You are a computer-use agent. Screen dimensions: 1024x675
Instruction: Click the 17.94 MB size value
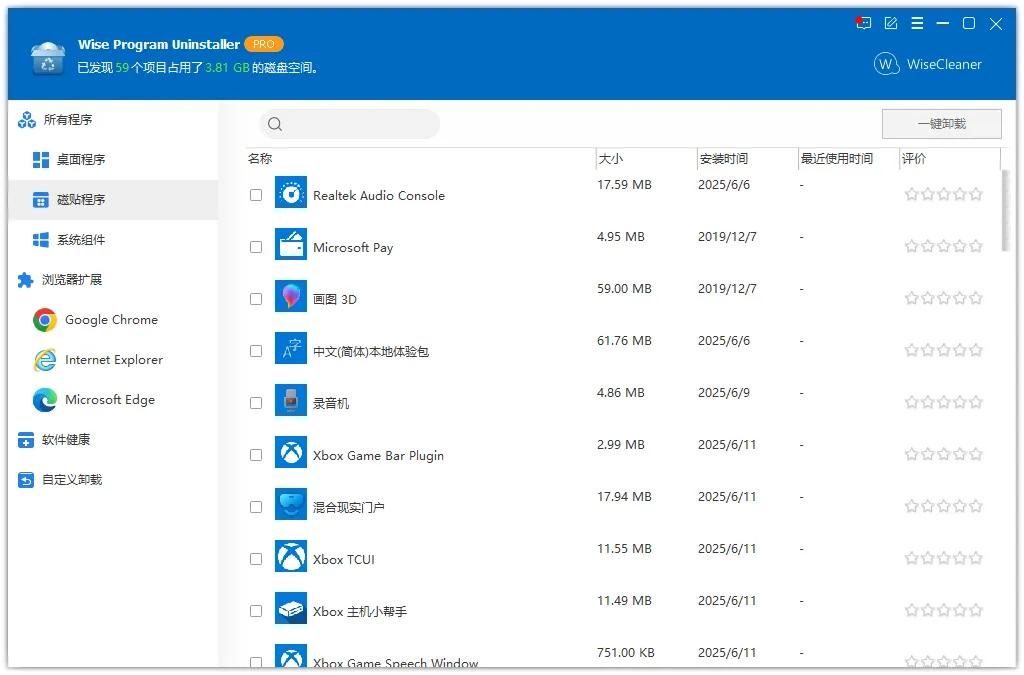click(624, 497)
